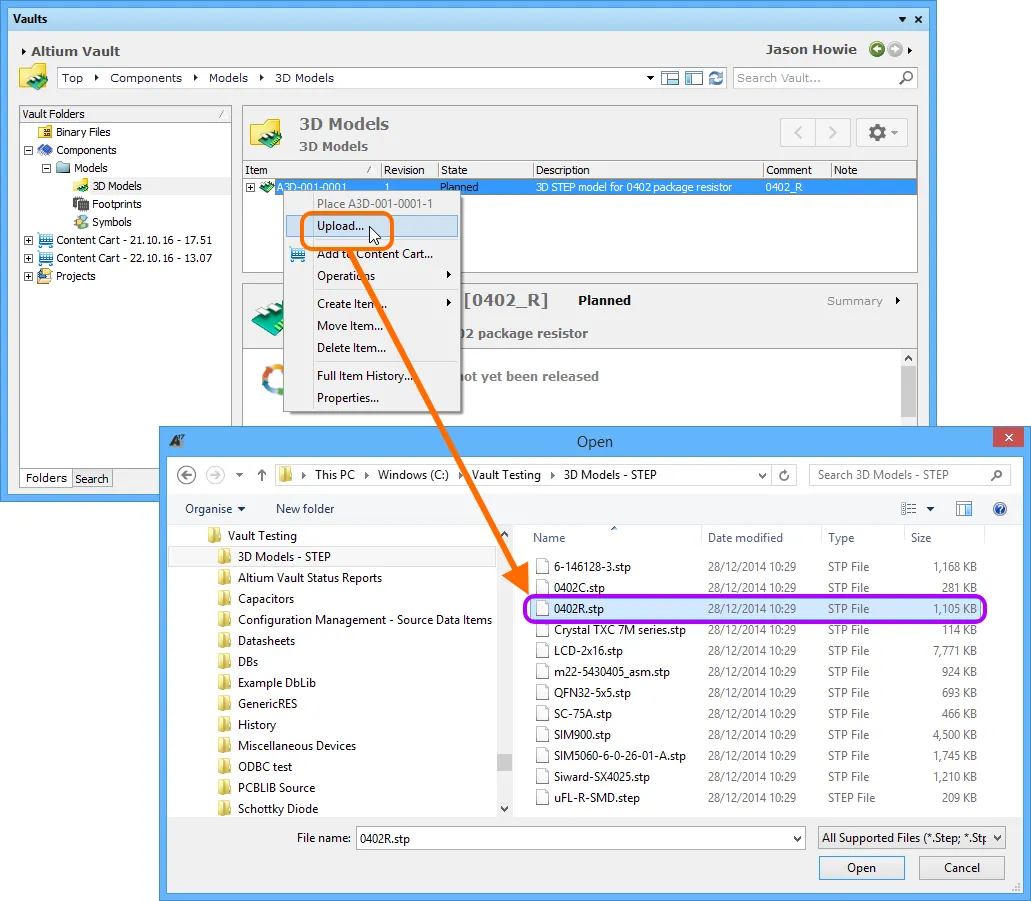Click the Back arrow in the Open dialog
The height and width of the screenshot is (901, 1031).
(187, 475)
